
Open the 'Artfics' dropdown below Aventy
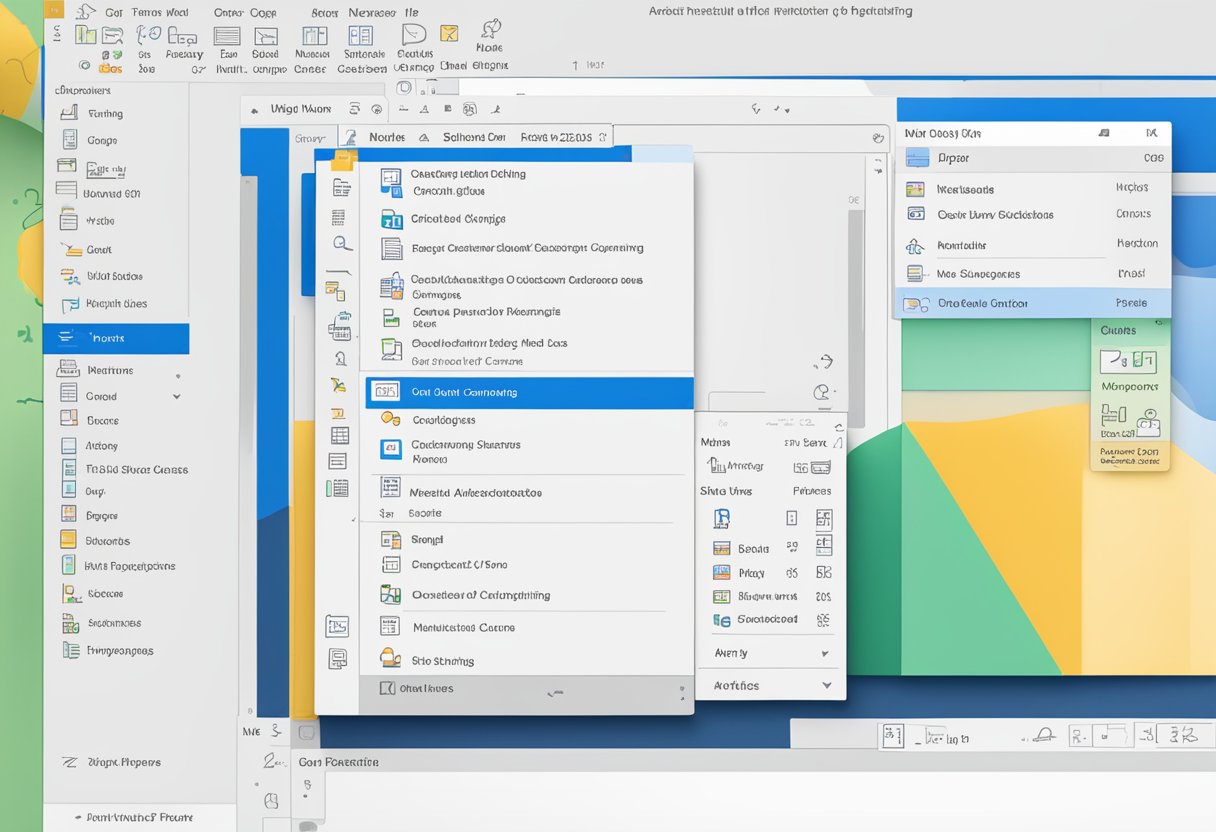(x=826, y=685)
